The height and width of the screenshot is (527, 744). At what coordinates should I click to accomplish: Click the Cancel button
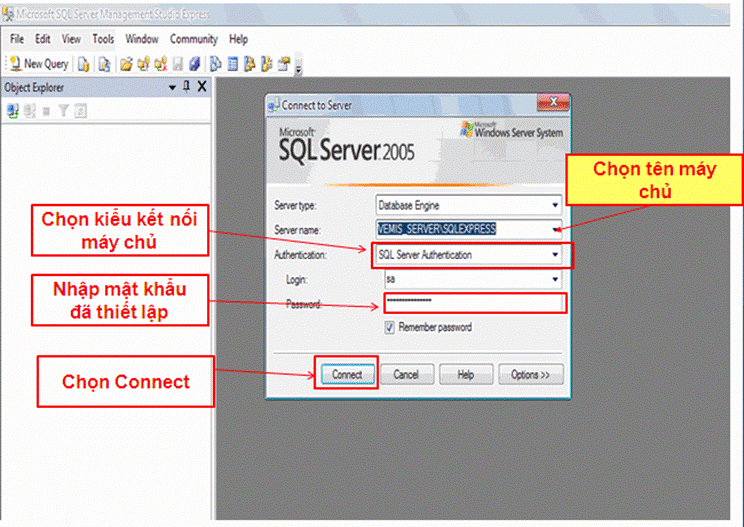click(407, 374)
